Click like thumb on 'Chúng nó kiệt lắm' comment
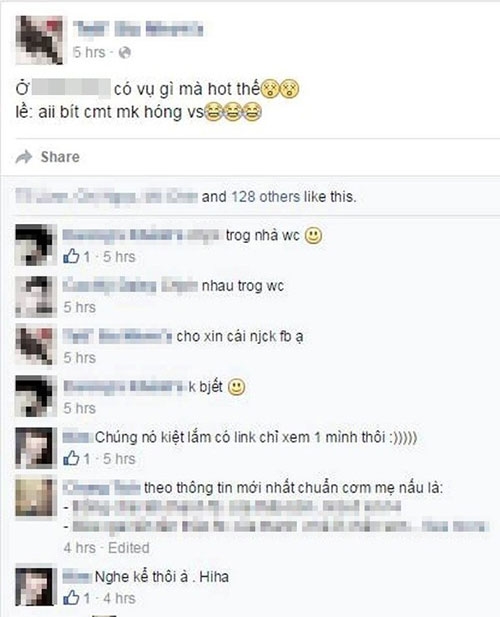This screenshot has width=500, height=617. [71, 458]
